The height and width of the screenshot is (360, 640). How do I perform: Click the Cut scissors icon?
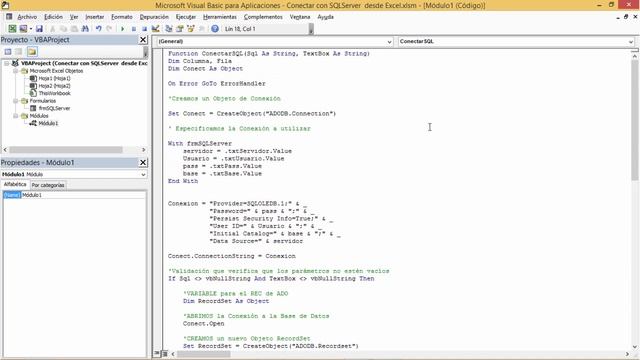click(x=52, y=29)
